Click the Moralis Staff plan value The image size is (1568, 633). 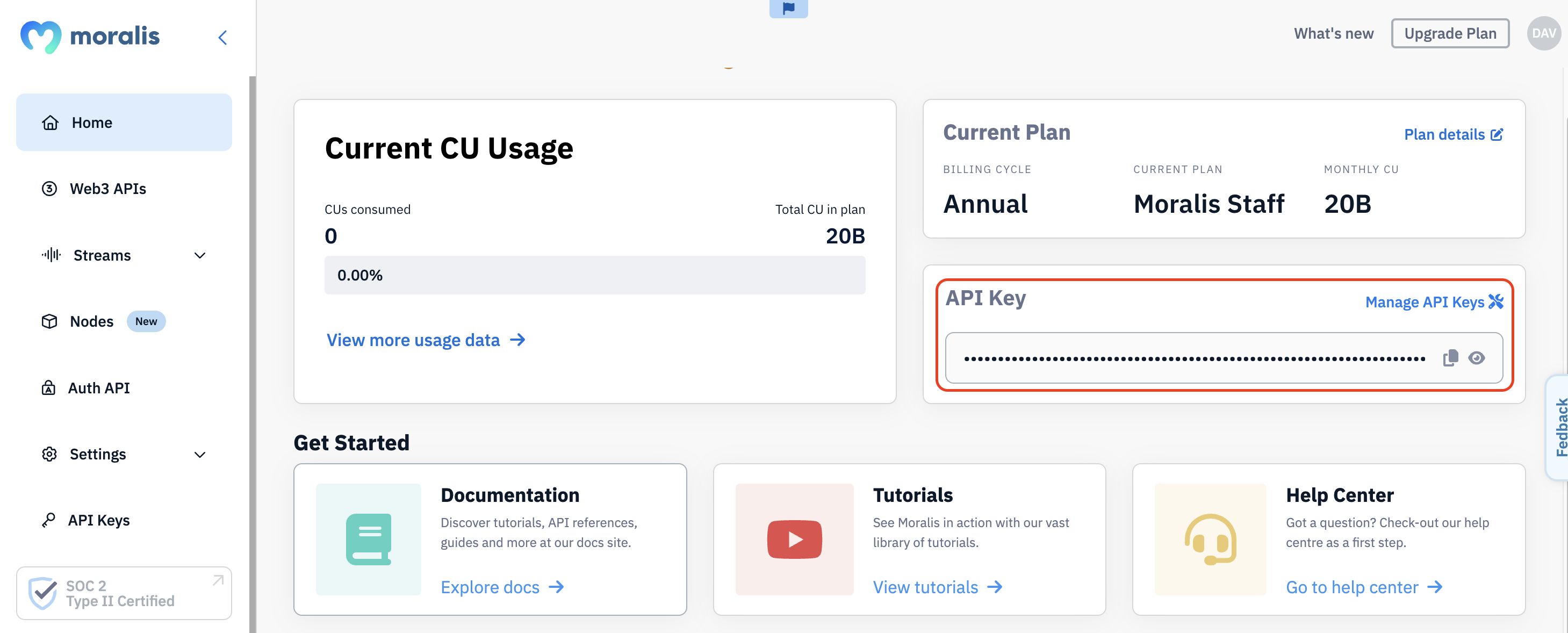click(x=1209, y=204)
